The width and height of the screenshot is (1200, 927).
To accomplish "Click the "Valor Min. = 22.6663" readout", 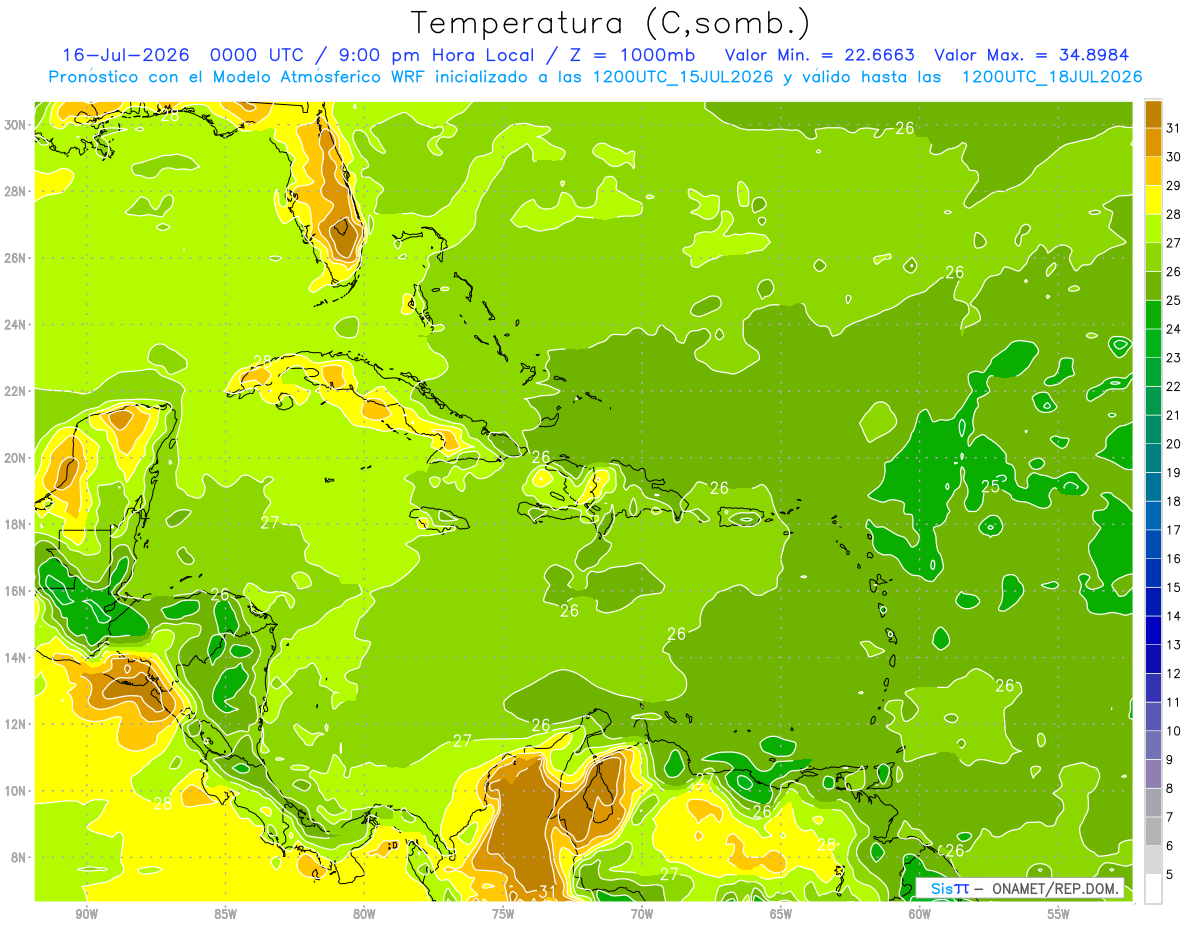I will click(x=818, y=55).
